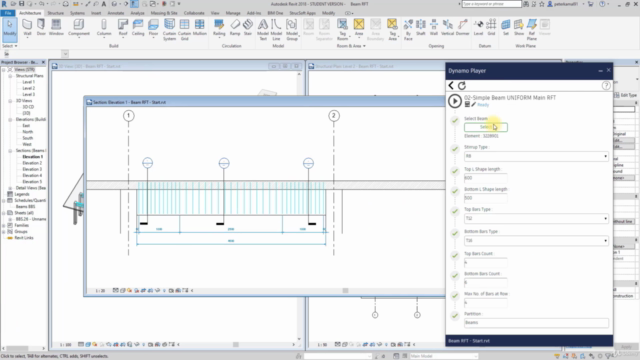Select the Model Text tool
Viewport: 640px width, 360px height.
pos(263,29)
